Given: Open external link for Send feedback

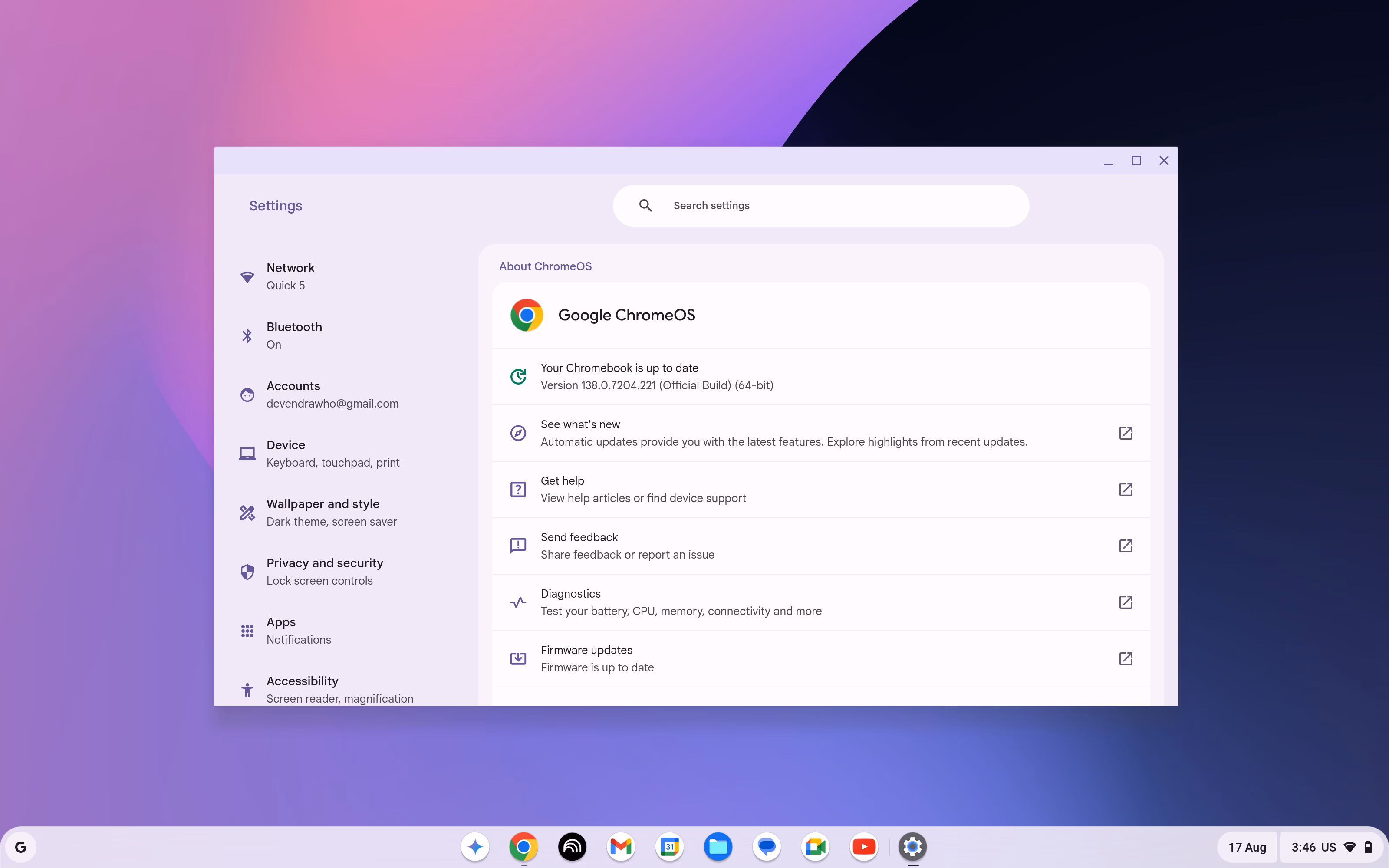Looking at the screenshot, I should (1126, 546).
